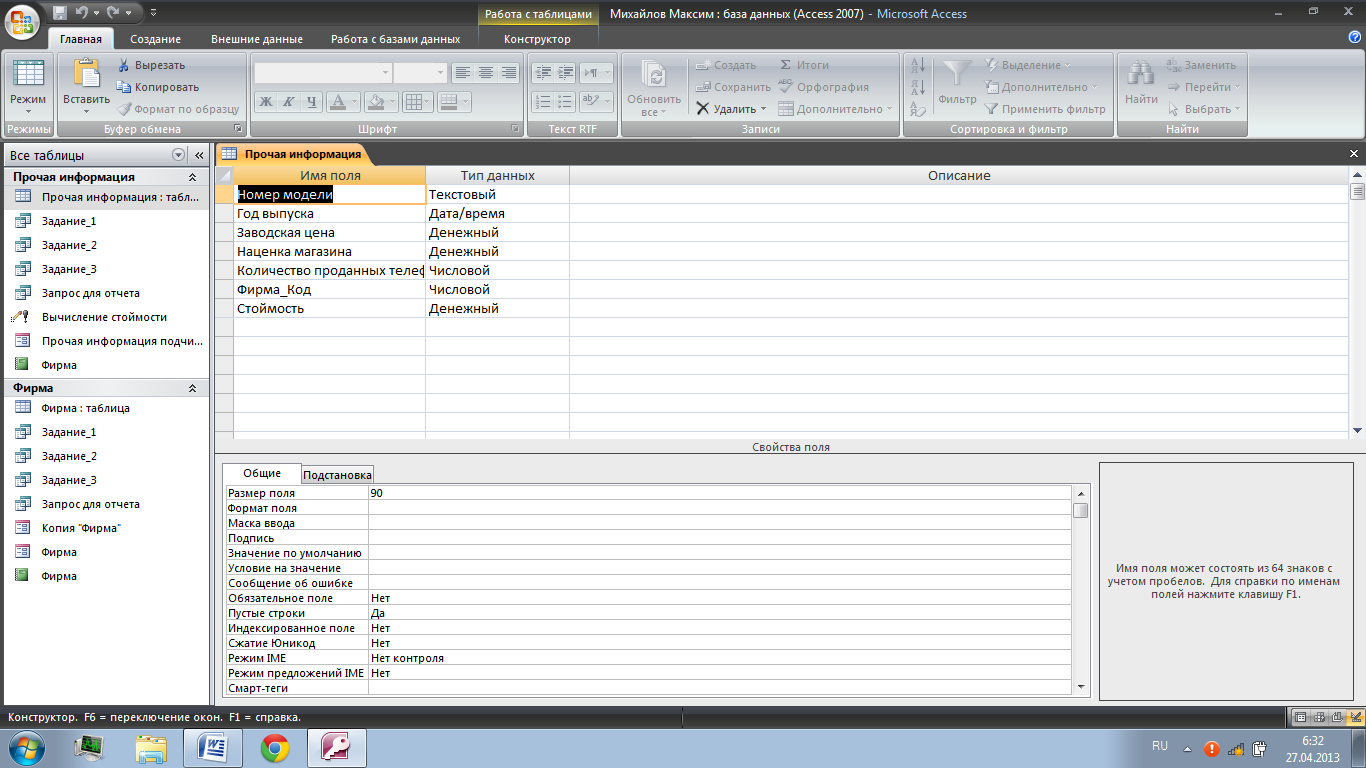Toggle right text alignment
Screen dimensions: 1366x768
(x=509, y=72)
